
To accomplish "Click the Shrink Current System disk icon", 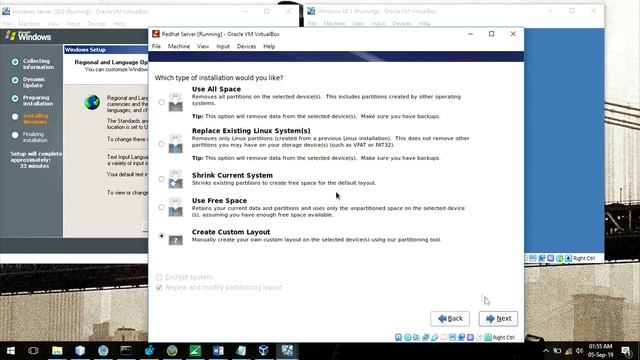I will click(176, 180).
